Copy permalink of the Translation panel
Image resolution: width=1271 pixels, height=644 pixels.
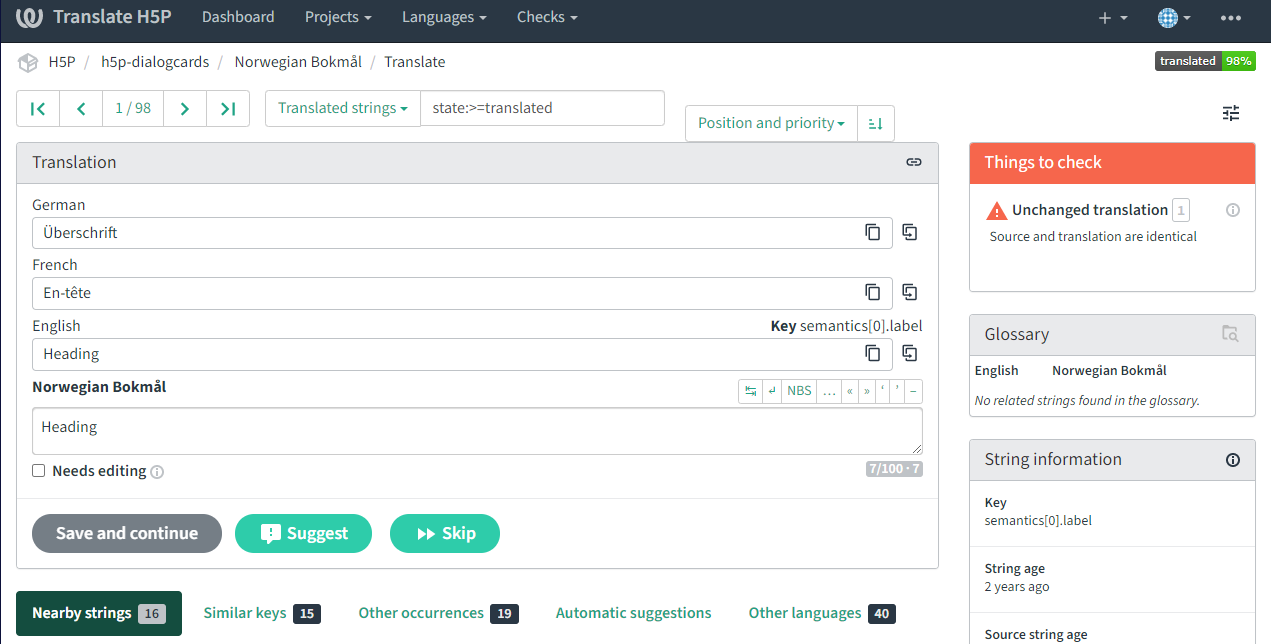click(914, 162)
